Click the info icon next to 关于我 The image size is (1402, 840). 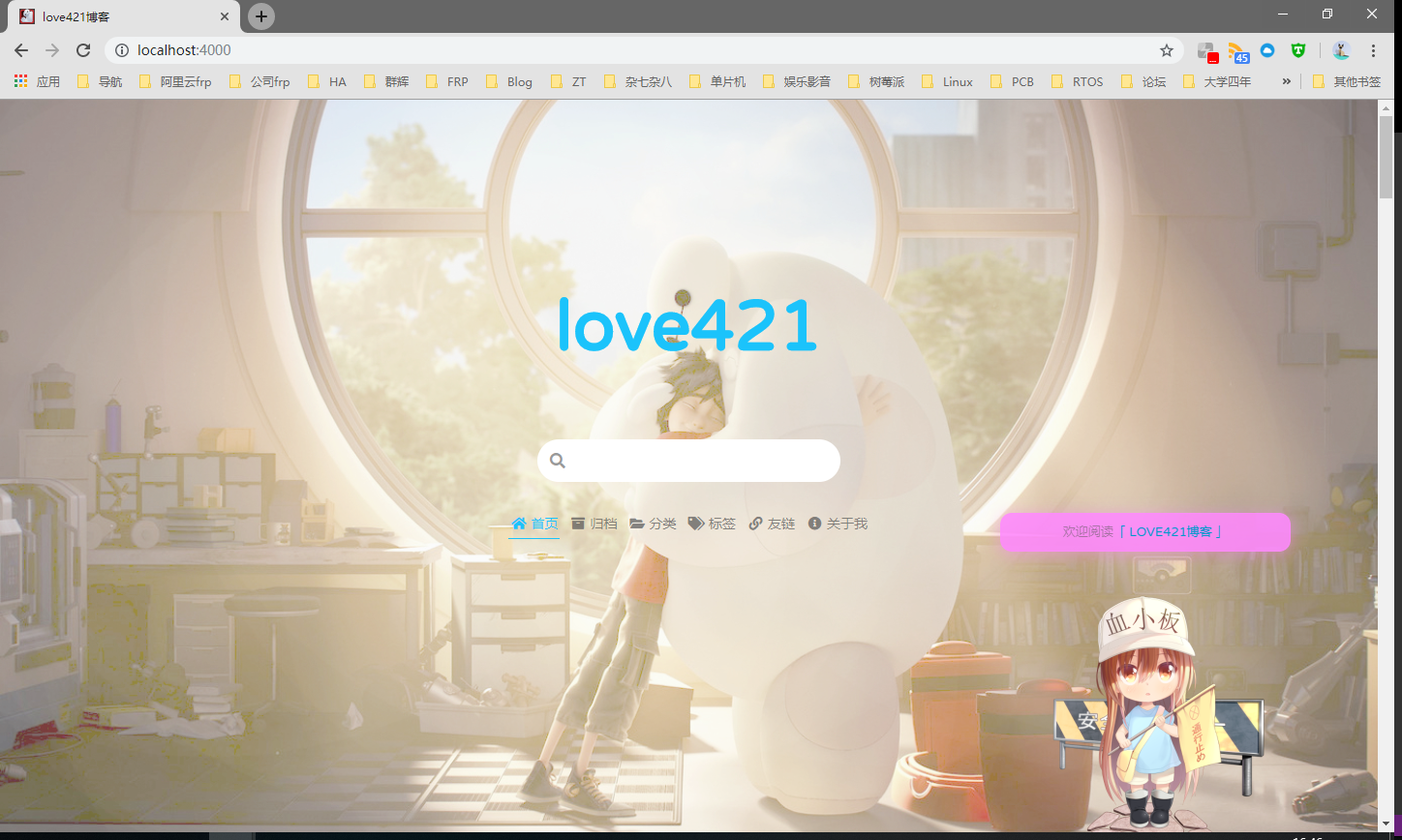pyautogui.click(x=814, y=524)
